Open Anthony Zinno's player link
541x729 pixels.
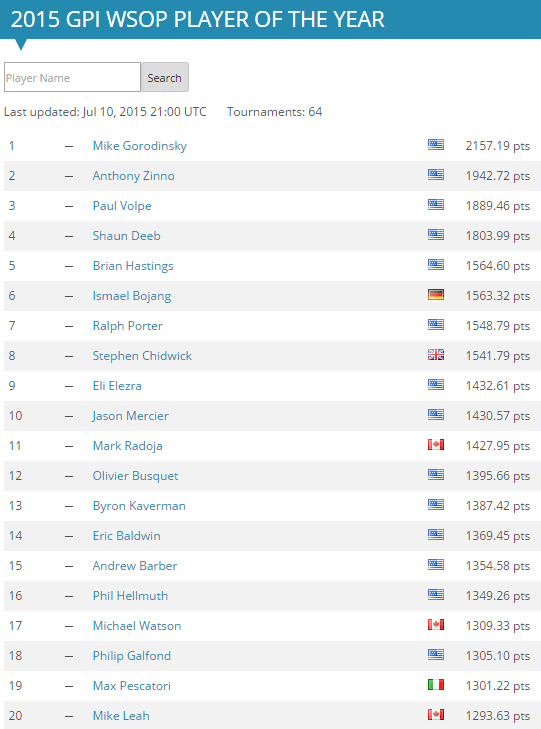tap(133, 176)
